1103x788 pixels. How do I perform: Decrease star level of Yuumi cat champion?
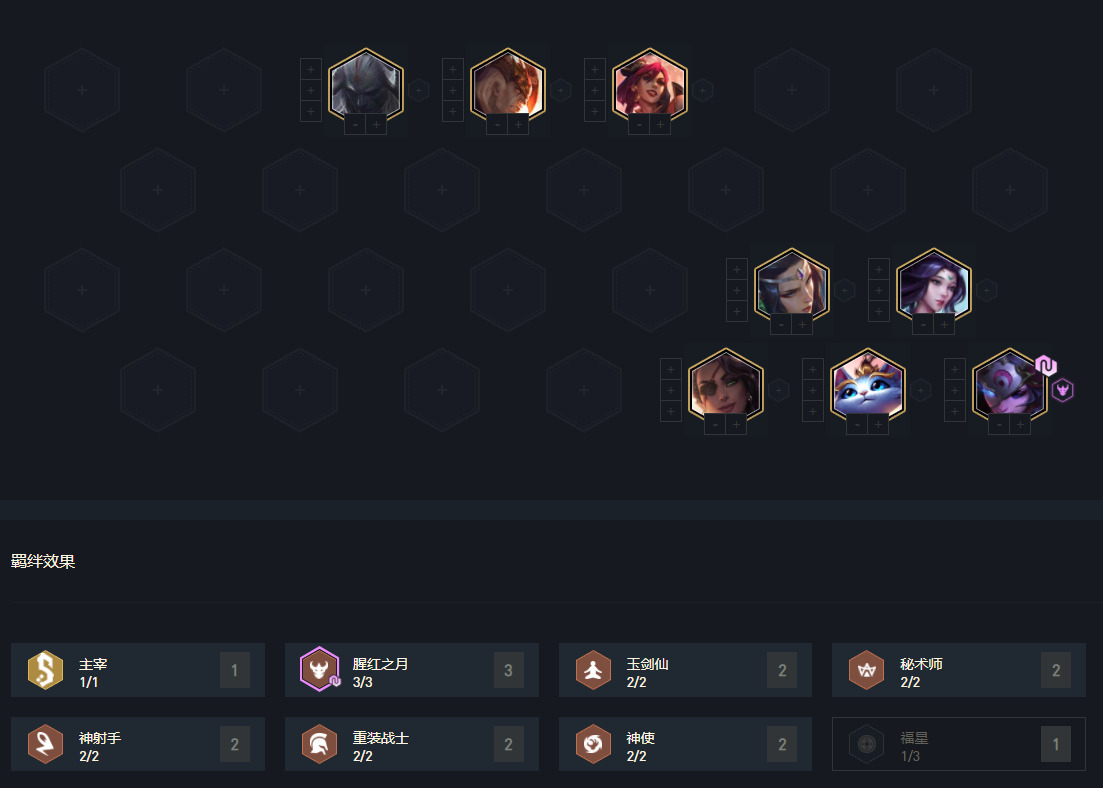point(857,424)
